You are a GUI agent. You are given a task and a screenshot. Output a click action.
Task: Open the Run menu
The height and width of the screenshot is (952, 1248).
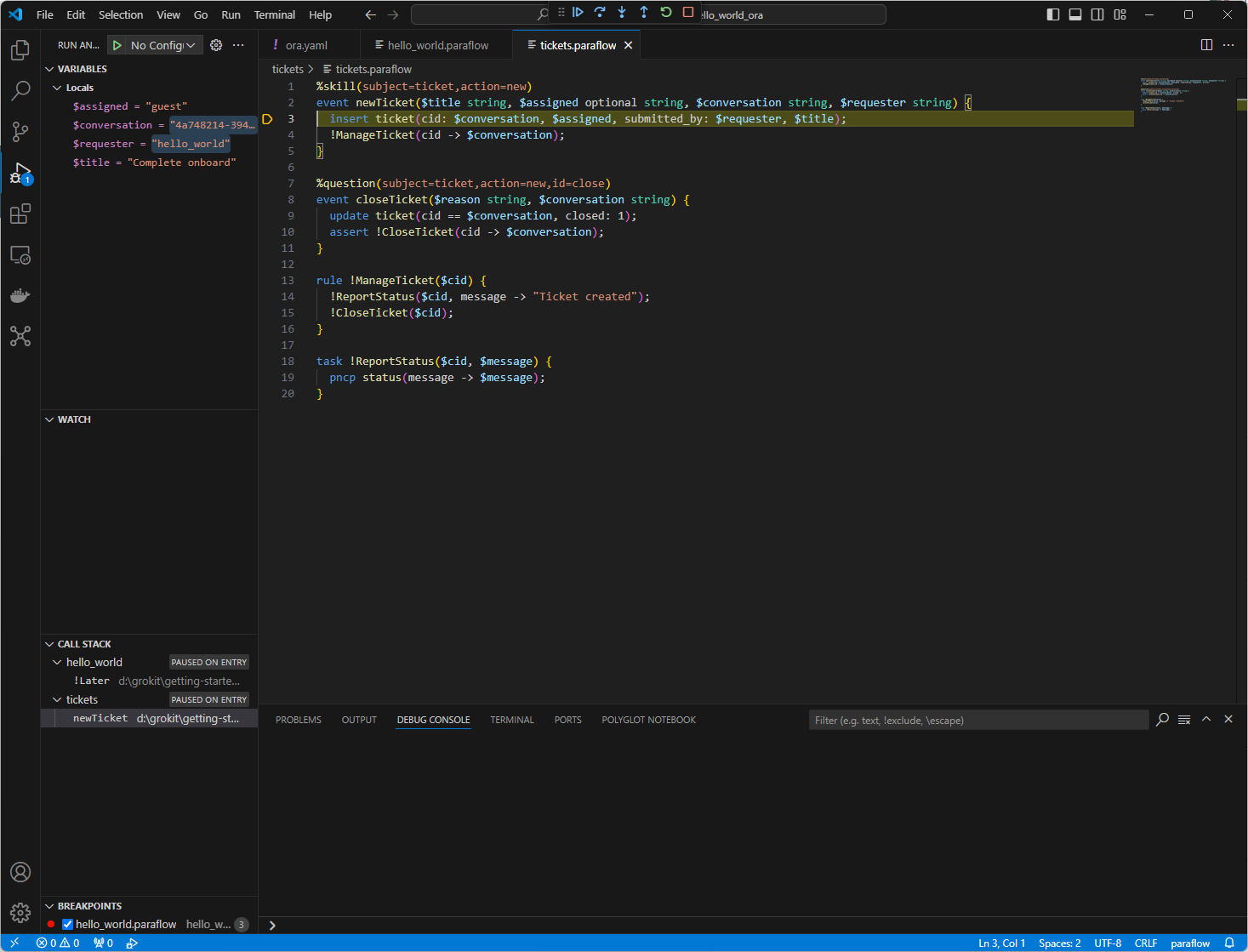(230, 14)
